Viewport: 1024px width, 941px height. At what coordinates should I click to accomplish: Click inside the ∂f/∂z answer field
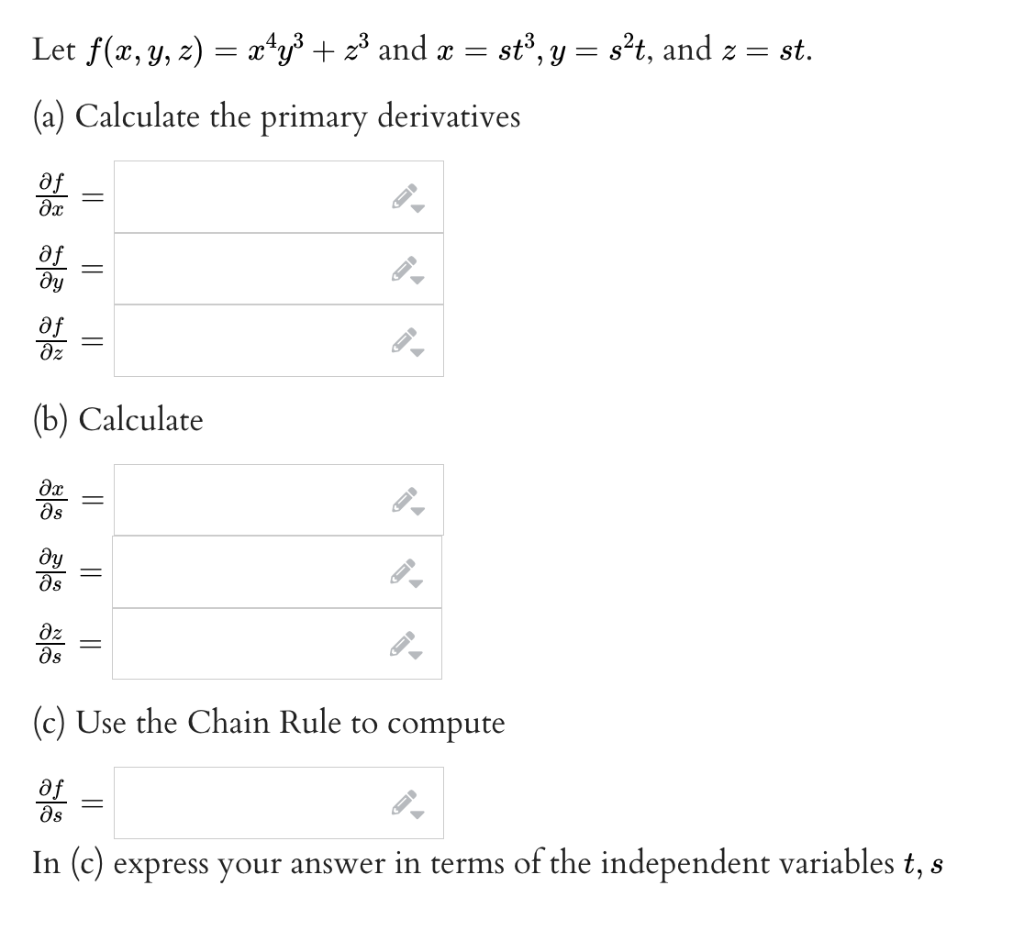click(x=250, y=341)
